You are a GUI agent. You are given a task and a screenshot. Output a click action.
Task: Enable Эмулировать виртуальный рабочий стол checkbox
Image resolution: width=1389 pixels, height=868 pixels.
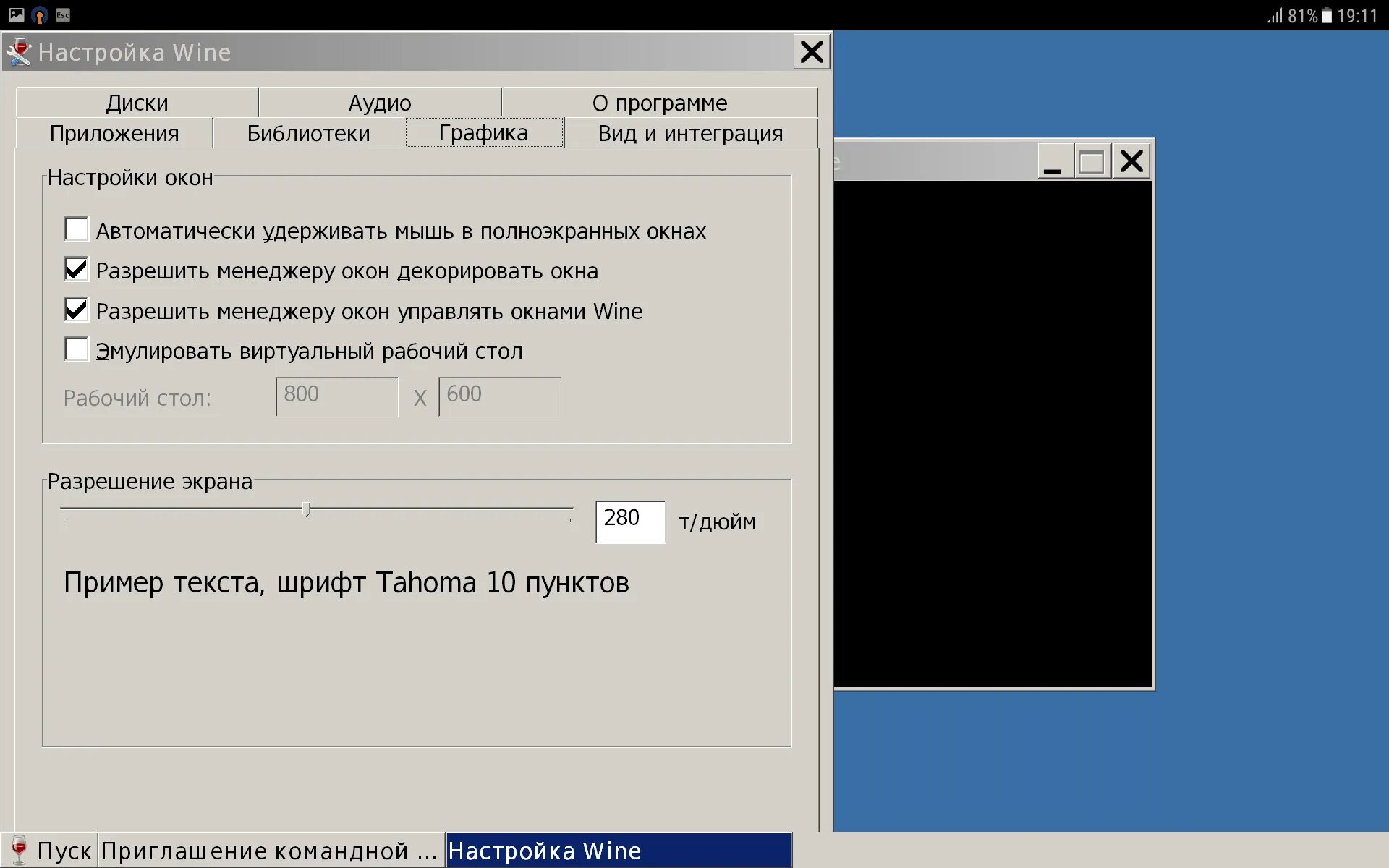point(77,350)
